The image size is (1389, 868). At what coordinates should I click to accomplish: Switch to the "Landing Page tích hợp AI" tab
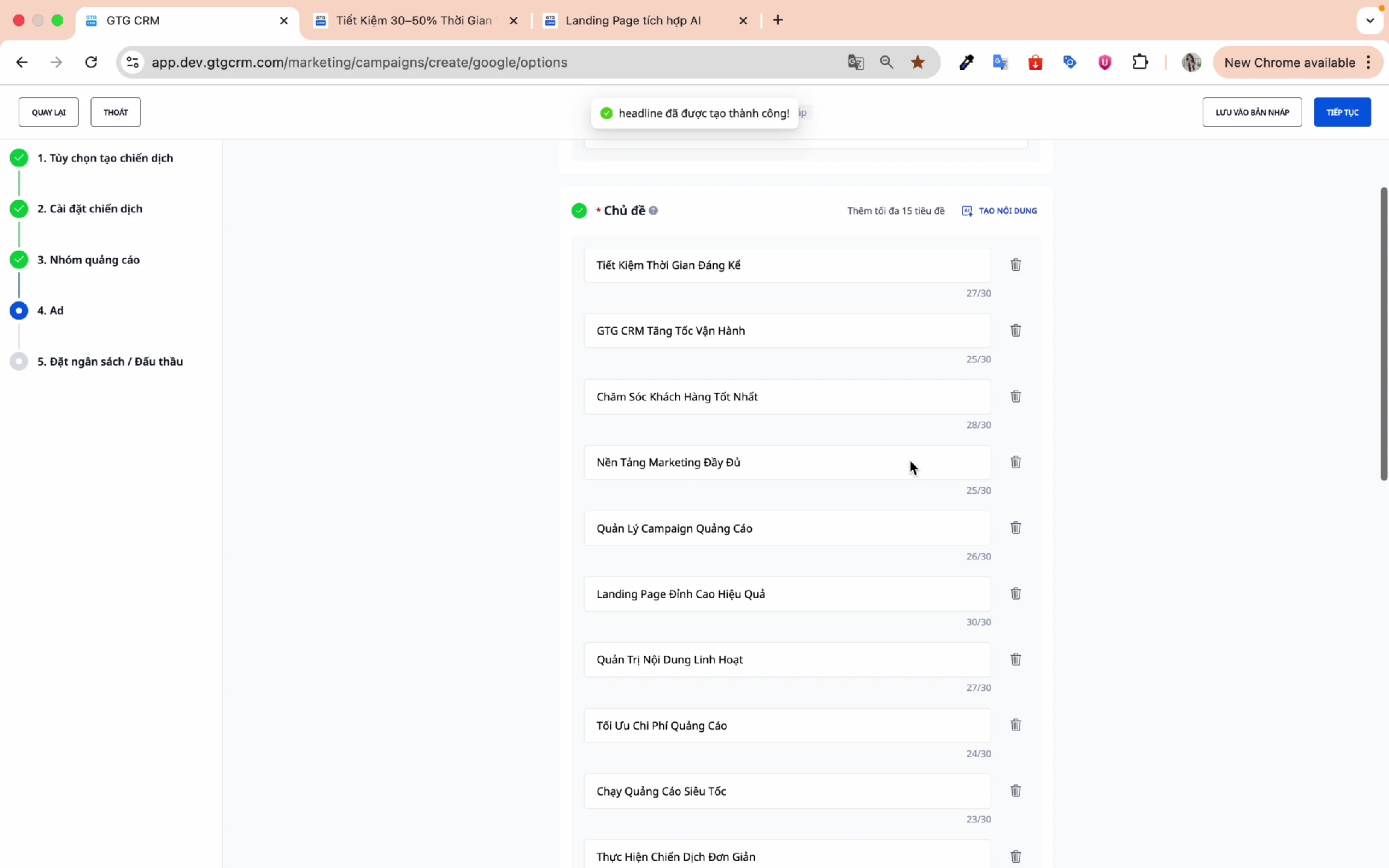pos(633,20)
